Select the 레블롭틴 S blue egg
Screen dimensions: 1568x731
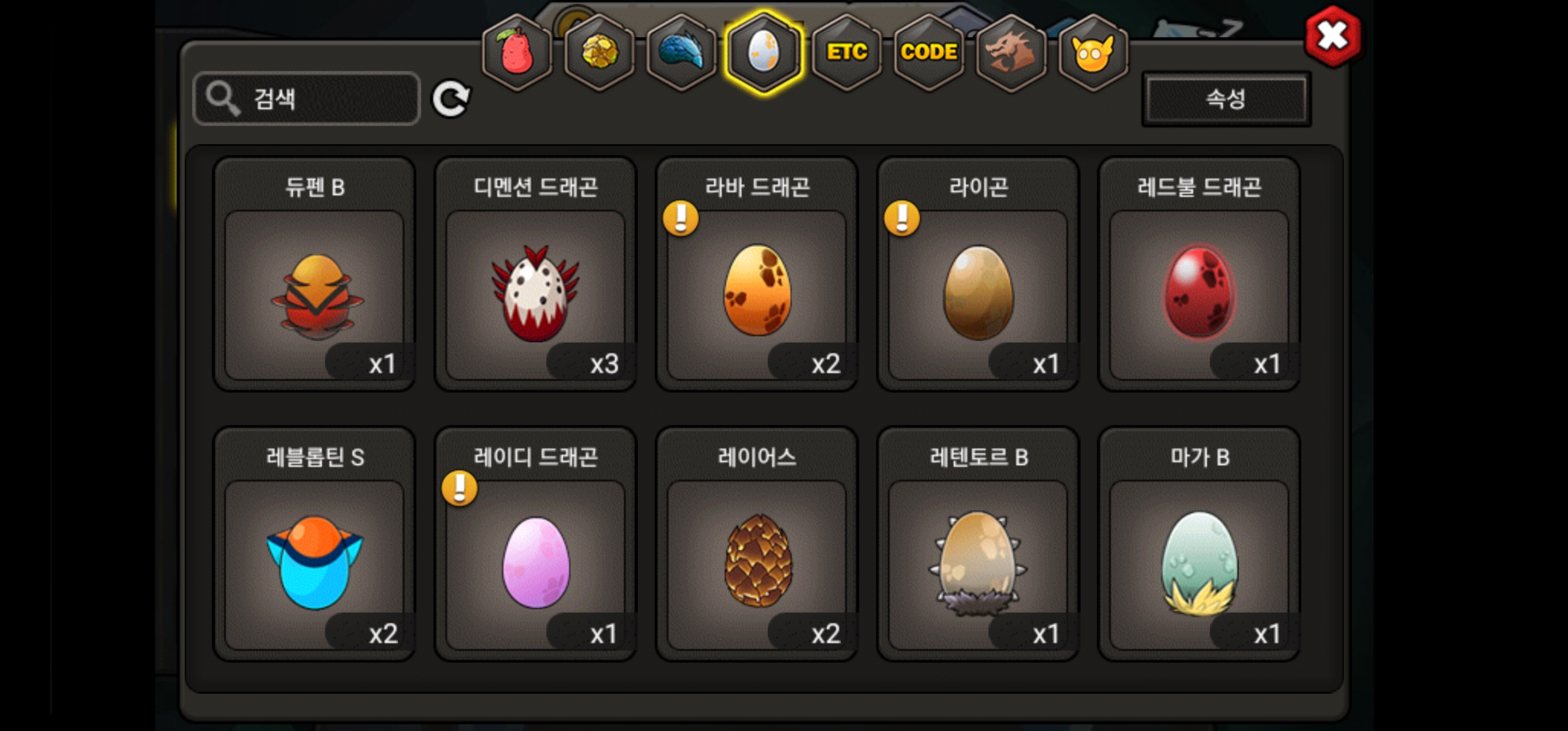click(314, 544)
